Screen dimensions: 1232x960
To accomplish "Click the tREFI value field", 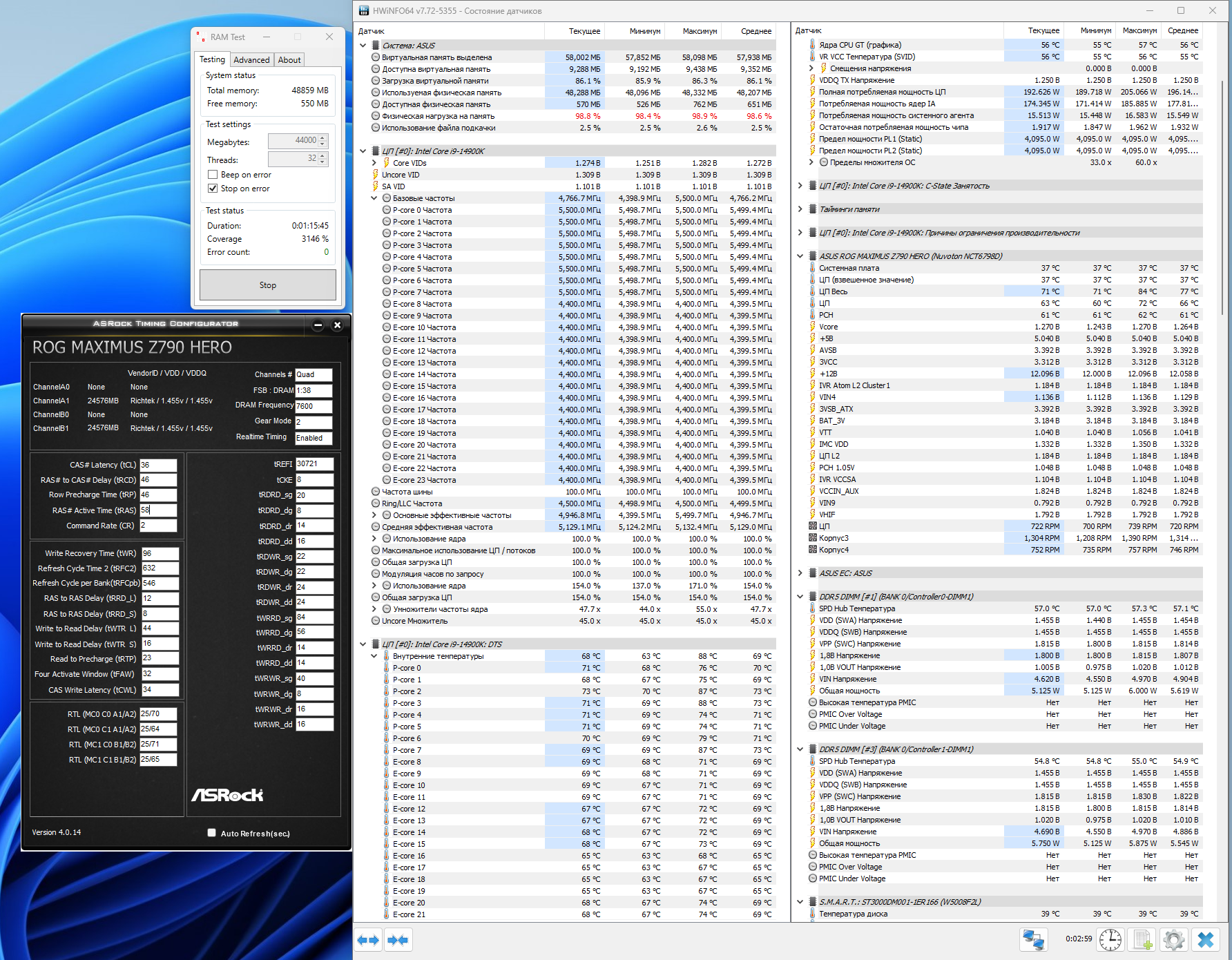I will coord(314,464).
